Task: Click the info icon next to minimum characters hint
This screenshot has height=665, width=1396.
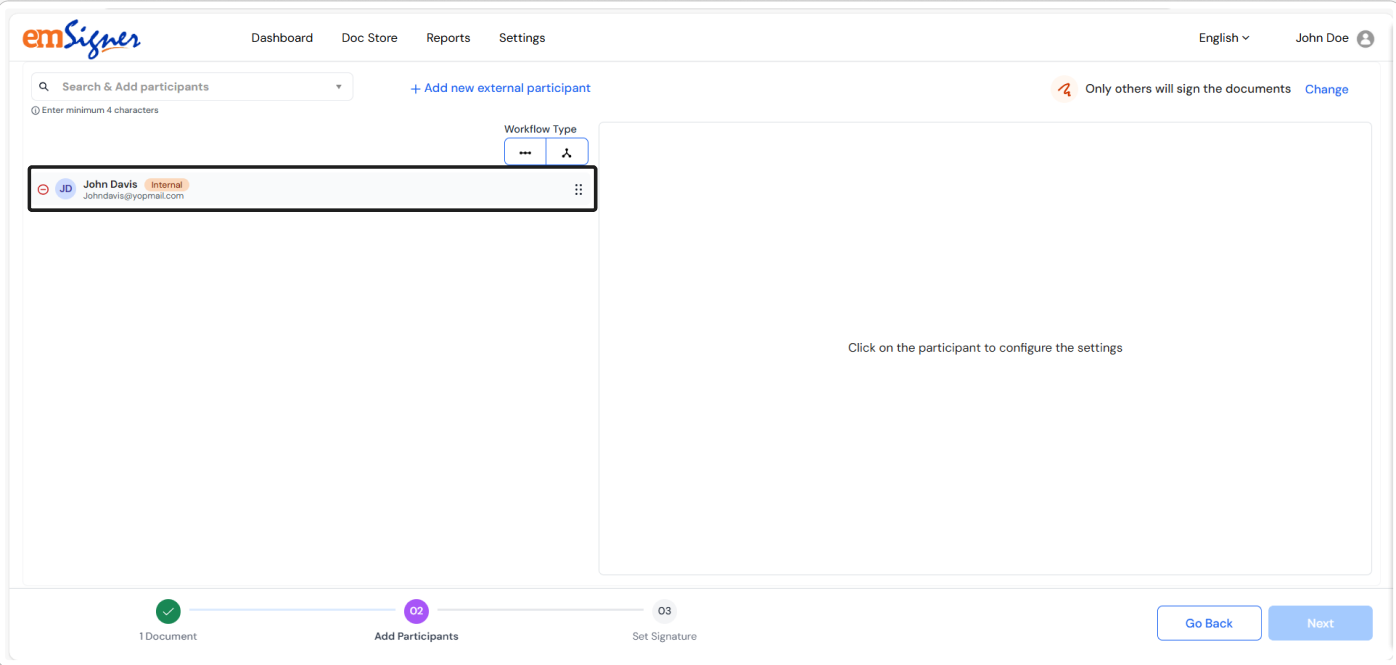Action: coord(36,111)
